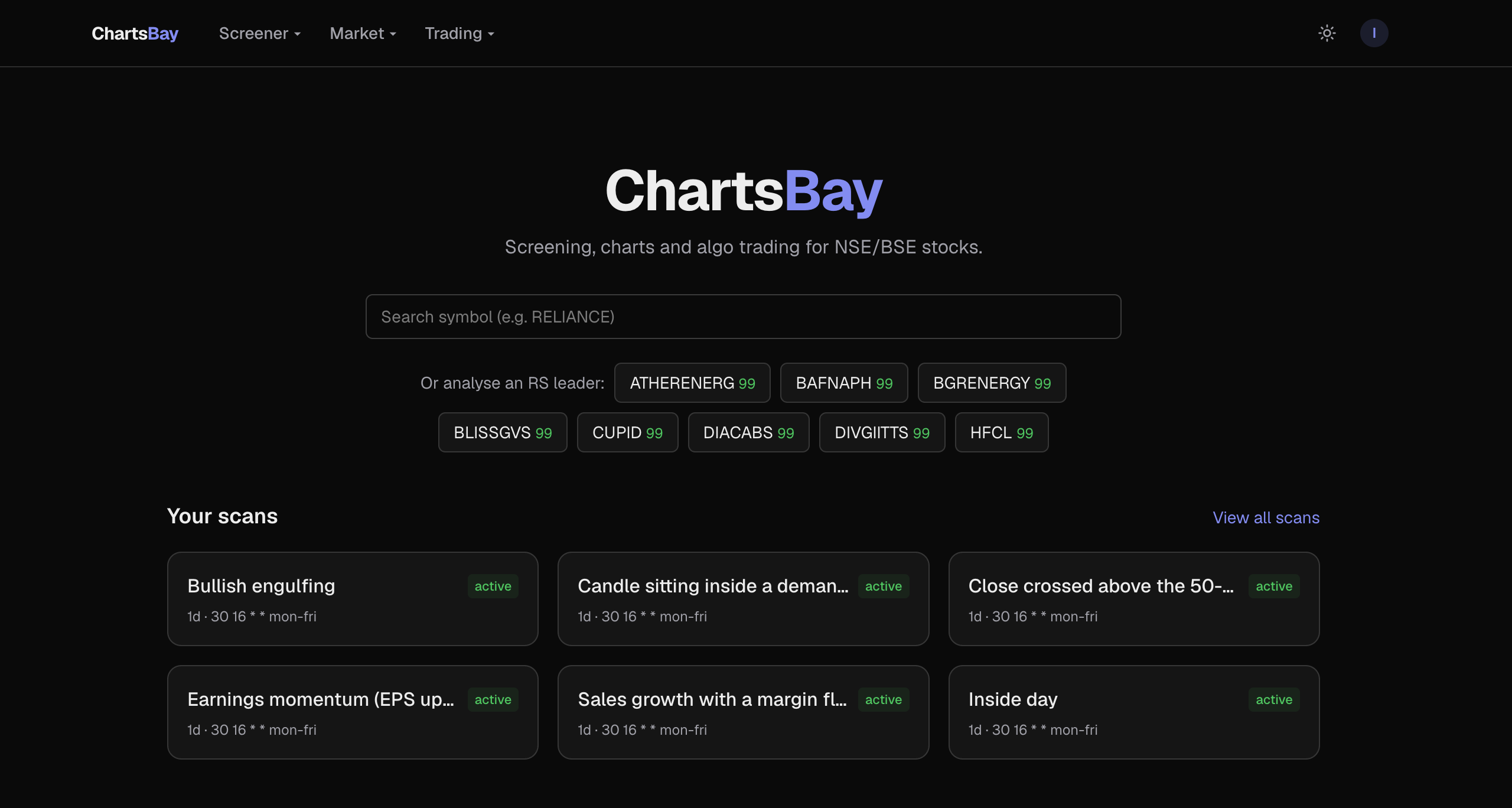The height and width of the screenshot is (808, 1512).
Task: Open the Candle sitting inside a demand scan card
Action: (743, 599)
